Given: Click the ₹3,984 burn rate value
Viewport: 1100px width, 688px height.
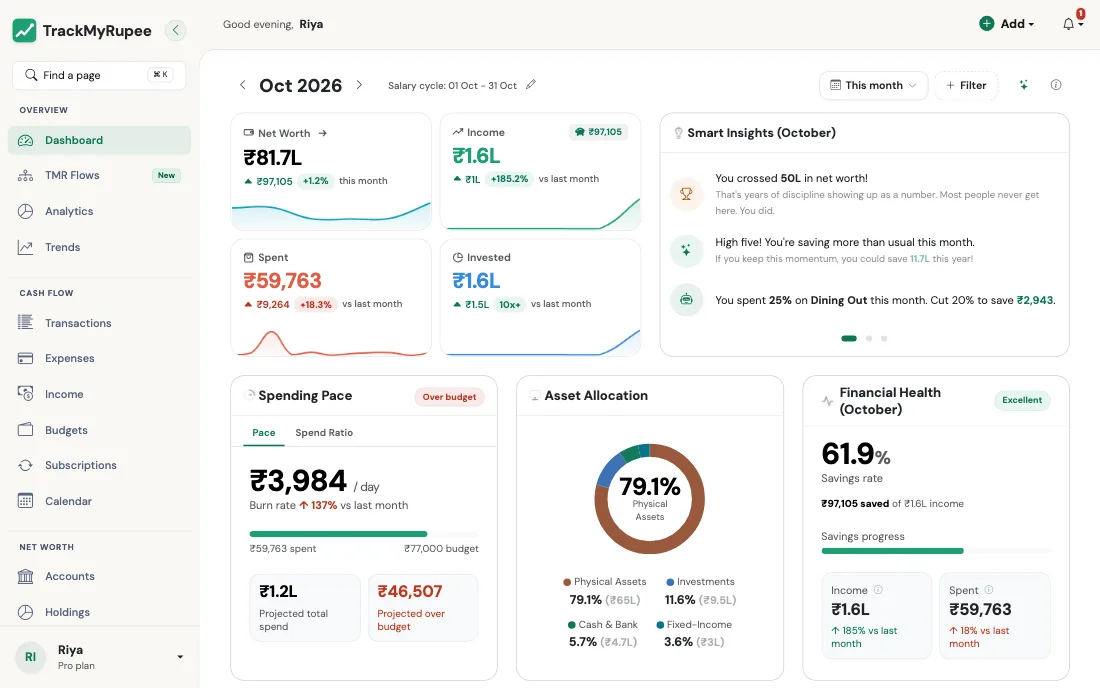Looking at the screenshot, I should pos(298,481).
